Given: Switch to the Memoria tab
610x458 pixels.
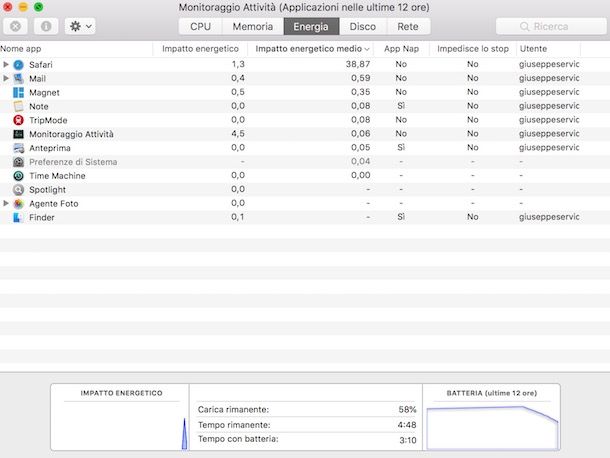Looking at the screenshot, I should [252, 26].
